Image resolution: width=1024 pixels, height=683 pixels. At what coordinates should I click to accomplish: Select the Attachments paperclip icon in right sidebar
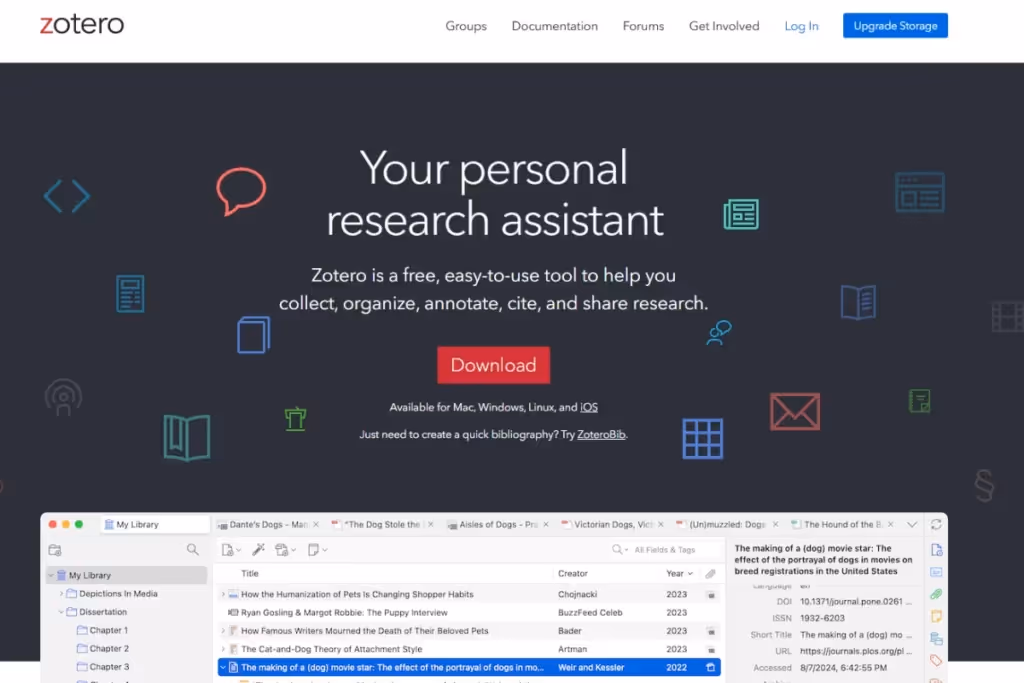pos(936,594)
